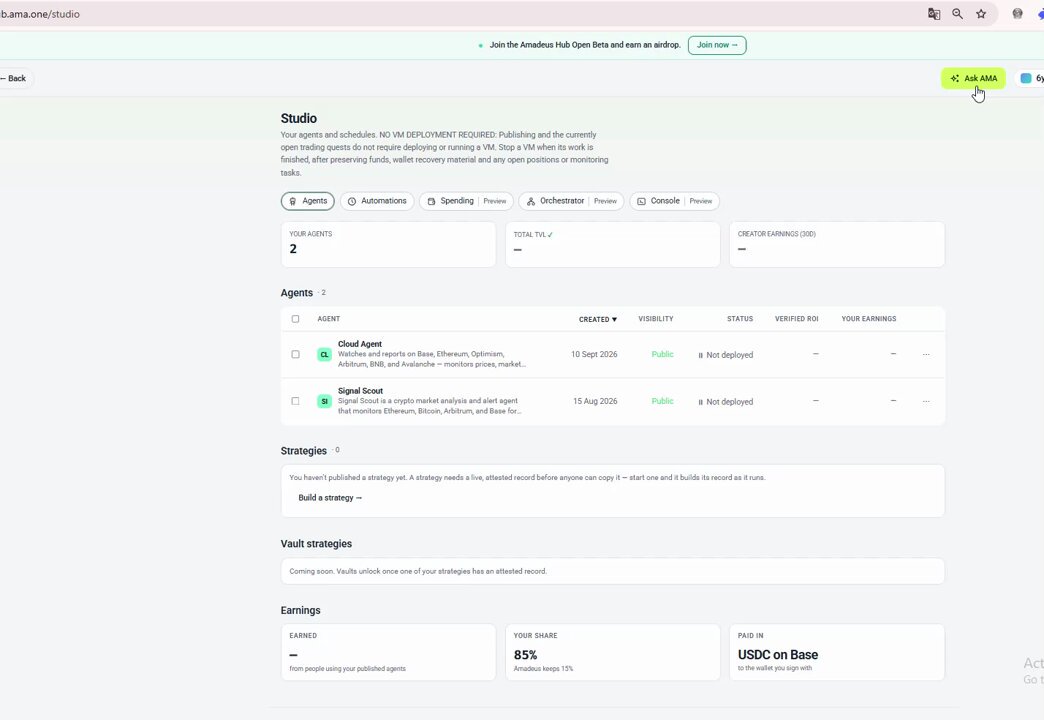Bookmark this page with the star icon
The height and width of the screenshot is (720, 1044).
click(981, 14)
